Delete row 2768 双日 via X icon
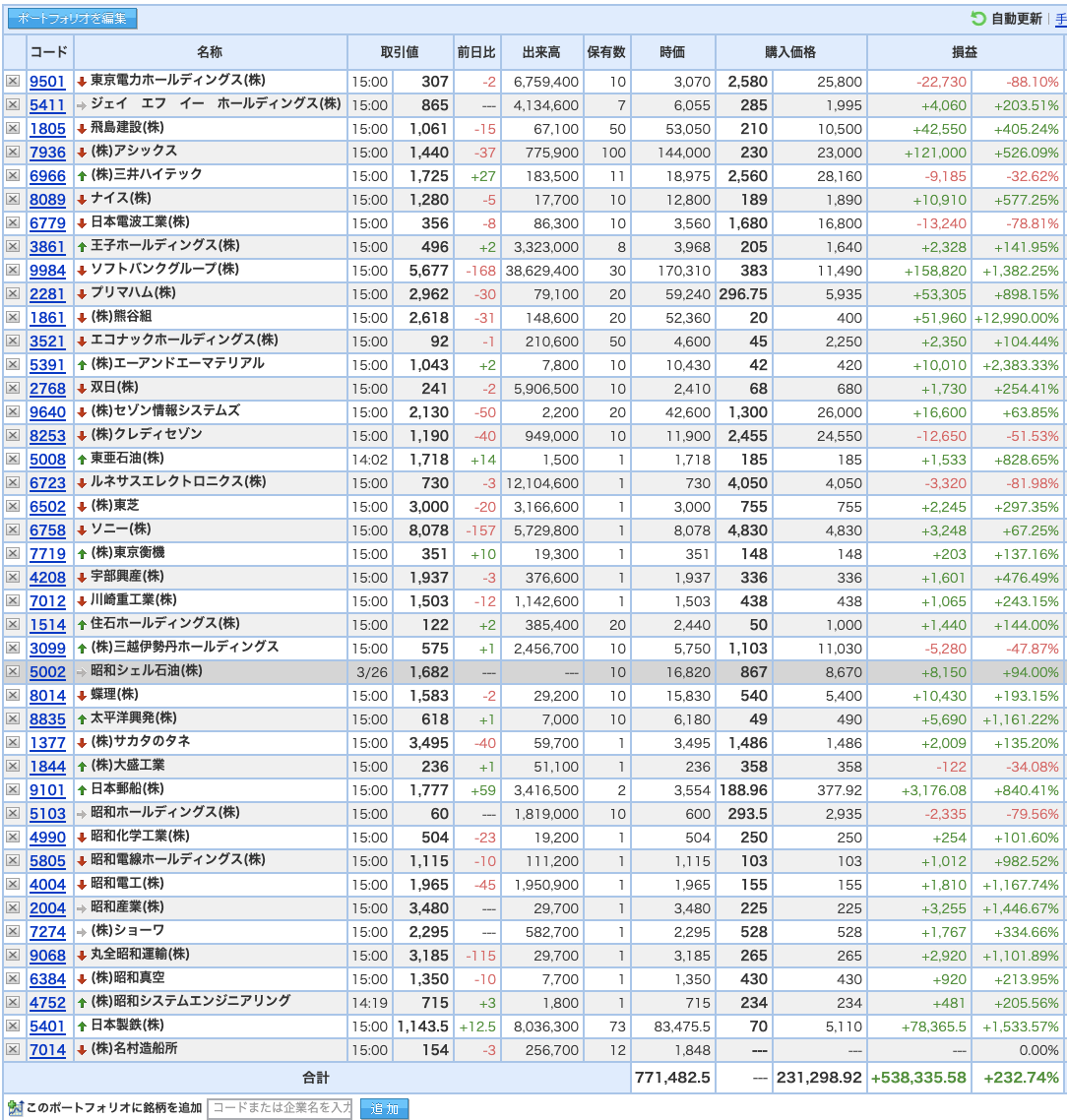This screenshot has width=1067, height=1120. point(13,389)
